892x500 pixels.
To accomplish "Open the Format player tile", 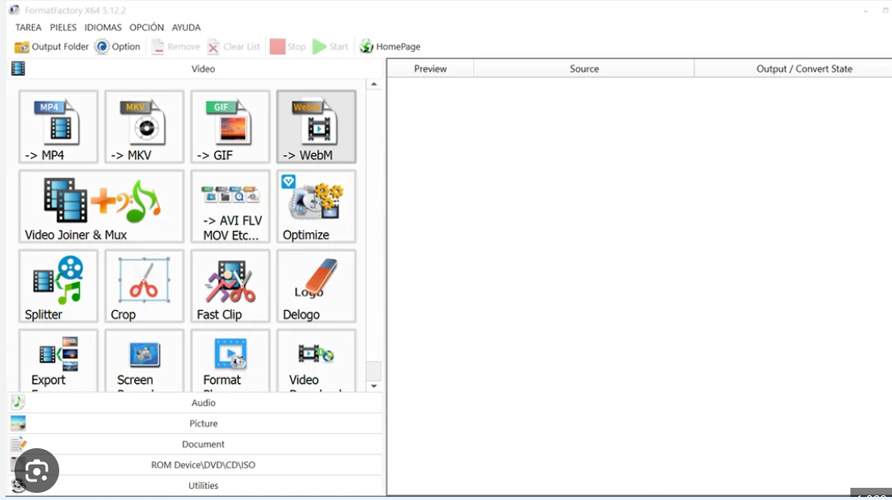I will coord(230,361).
